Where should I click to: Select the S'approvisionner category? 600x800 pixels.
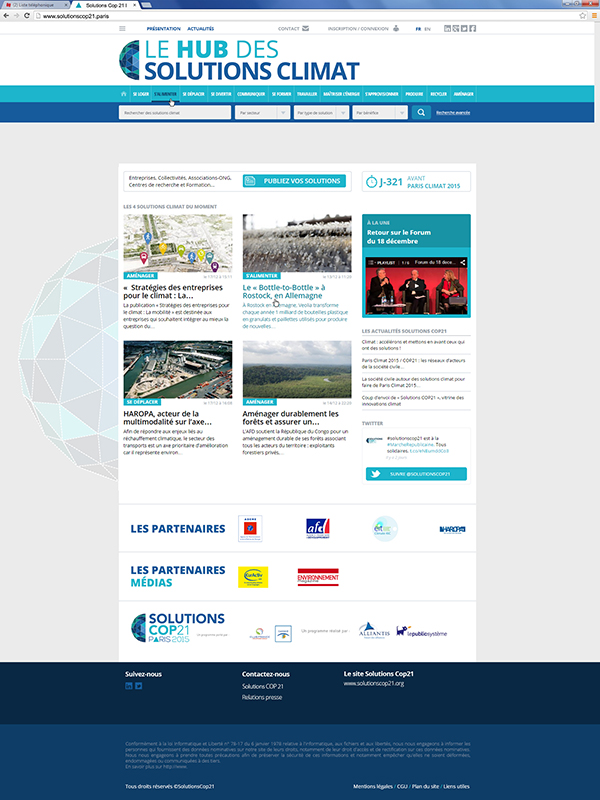[382, 94]
